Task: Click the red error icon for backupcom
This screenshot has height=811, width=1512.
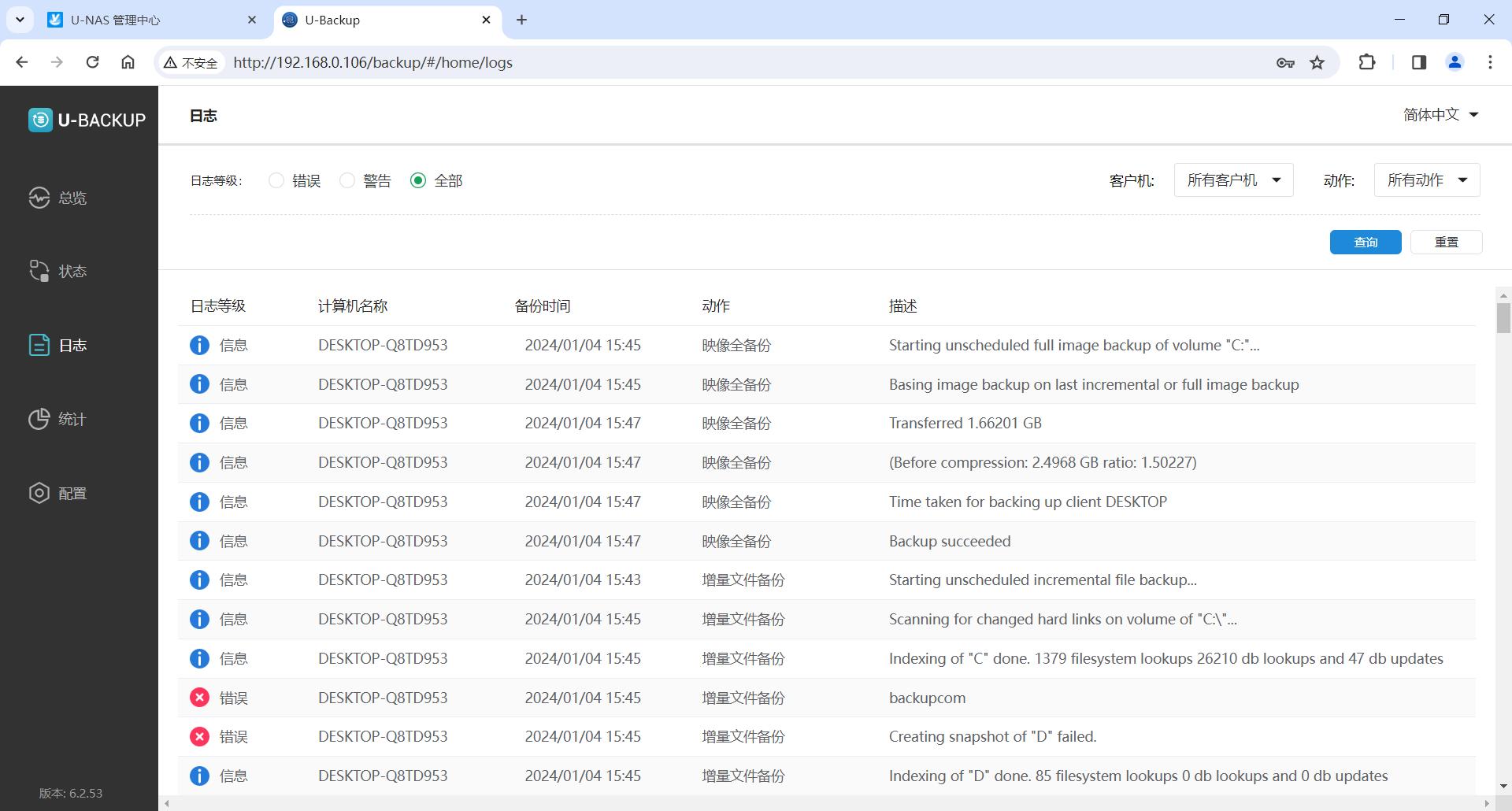Action: point(199,698)
